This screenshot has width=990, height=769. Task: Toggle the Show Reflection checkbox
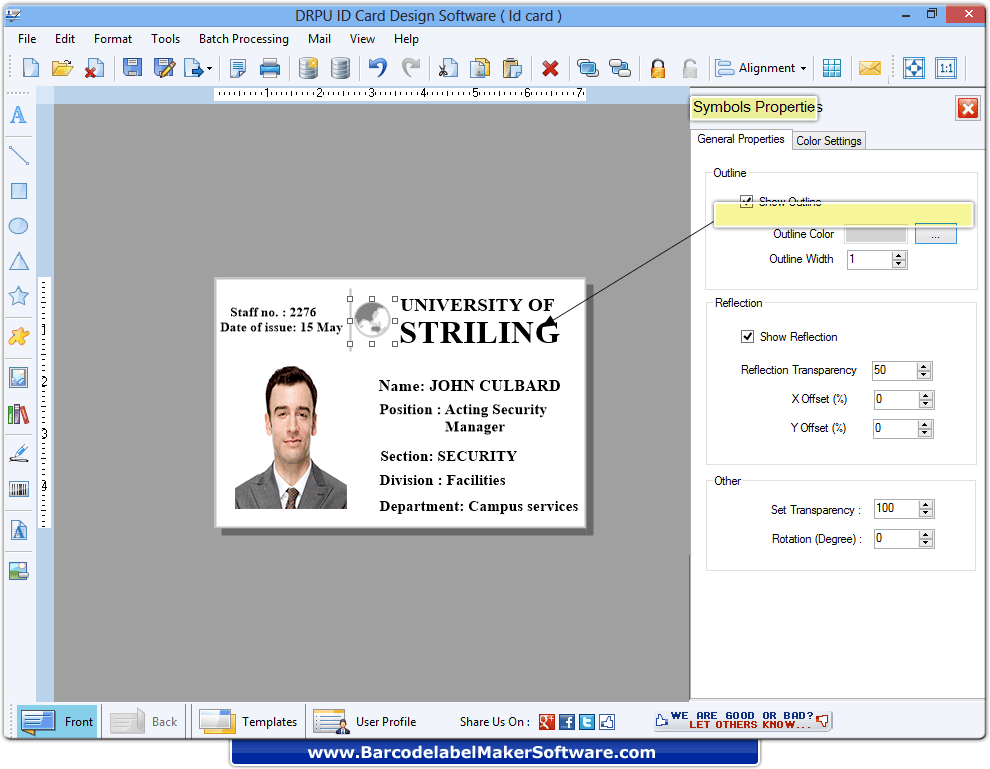pyautogui.click(x=747, y=337)
